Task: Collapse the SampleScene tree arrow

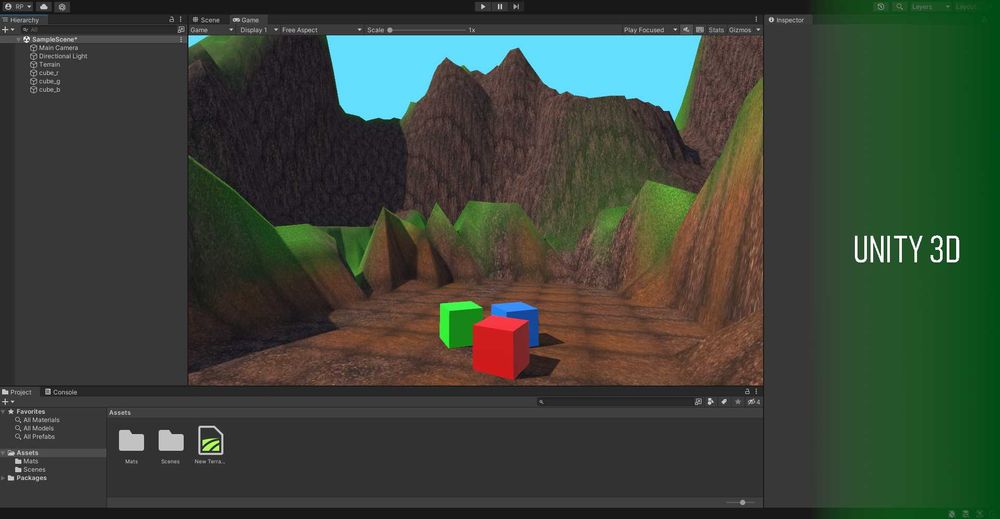Action: click(18, 40)
